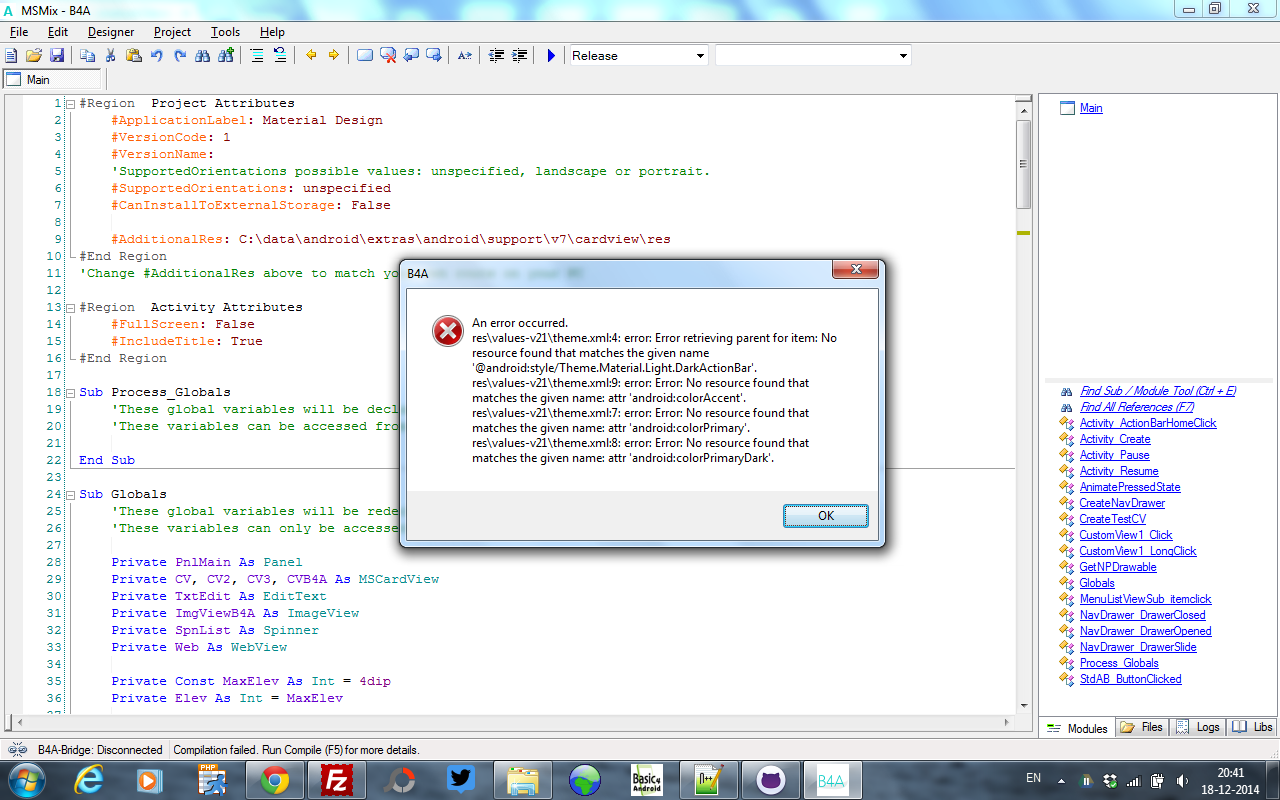This screenshot has width=1280, height=800.
Task: Click the A-Z autocomplete toolbar icon
Action: (x=465, y=56)
